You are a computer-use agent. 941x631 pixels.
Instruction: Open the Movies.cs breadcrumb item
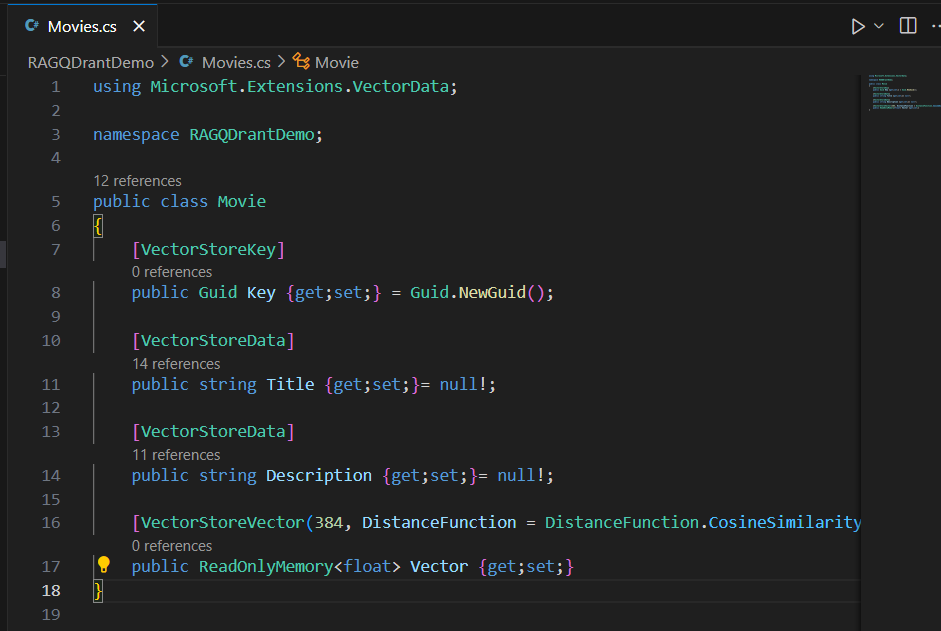236,62
